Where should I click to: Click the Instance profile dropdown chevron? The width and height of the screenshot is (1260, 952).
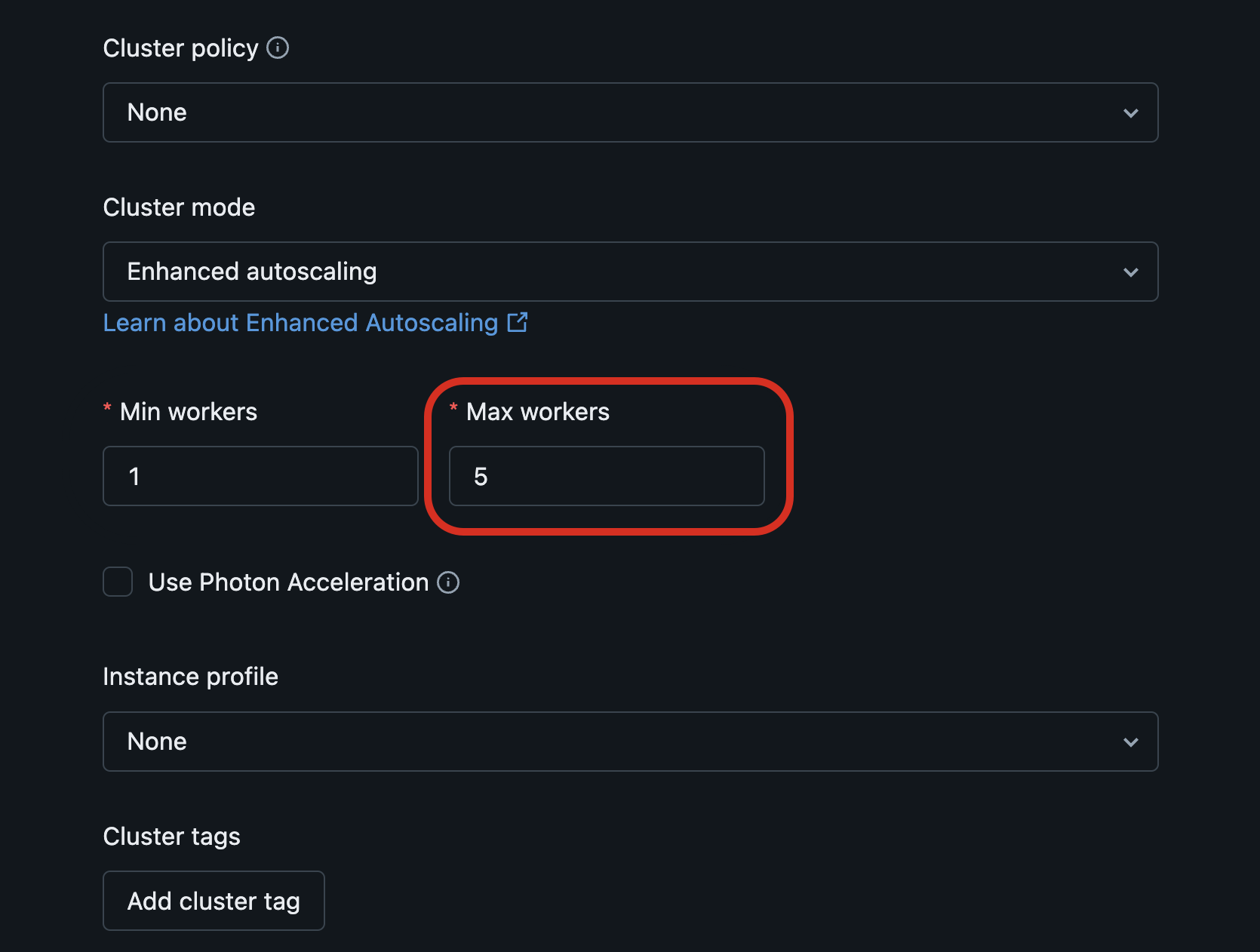(x=1131, y=742)
